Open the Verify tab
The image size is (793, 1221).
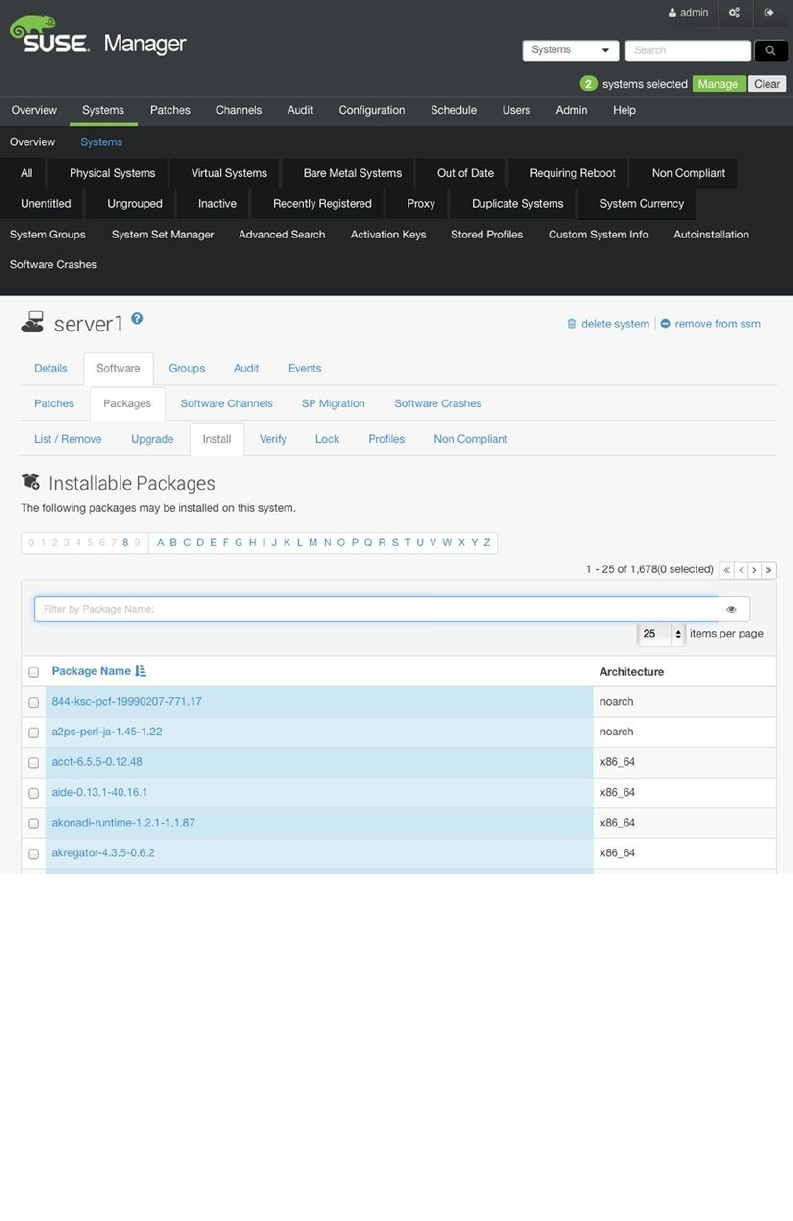point(273,439)
